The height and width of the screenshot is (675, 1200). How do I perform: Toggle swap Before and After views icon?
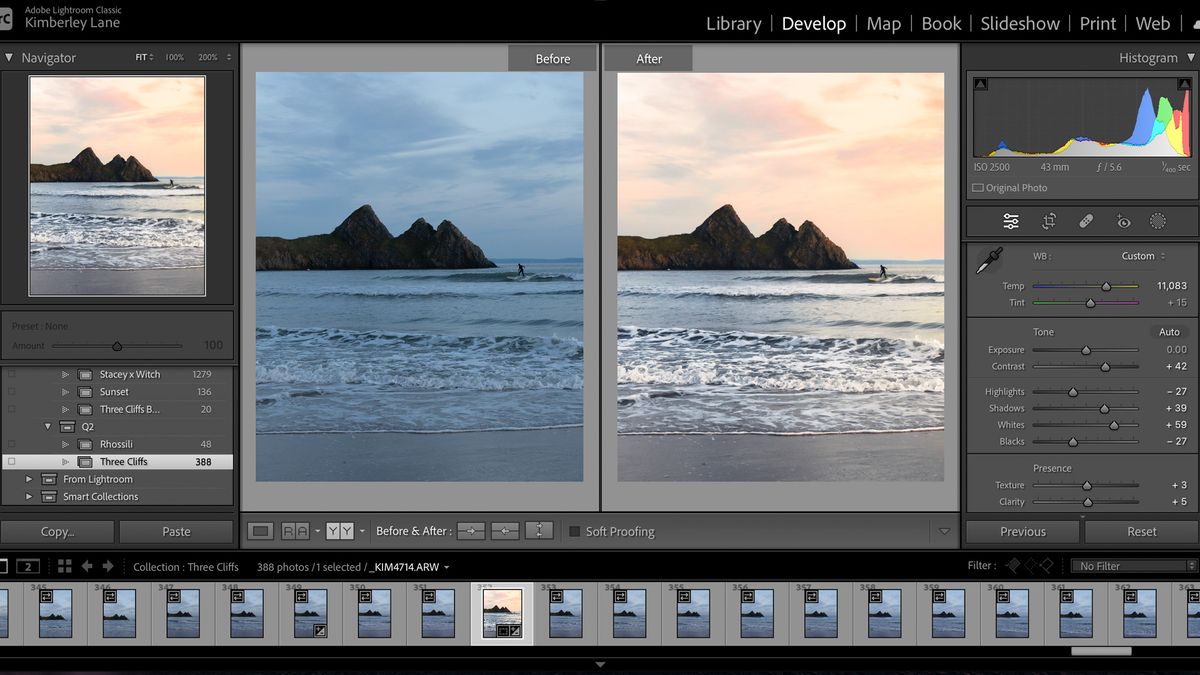tap(539, 531)
